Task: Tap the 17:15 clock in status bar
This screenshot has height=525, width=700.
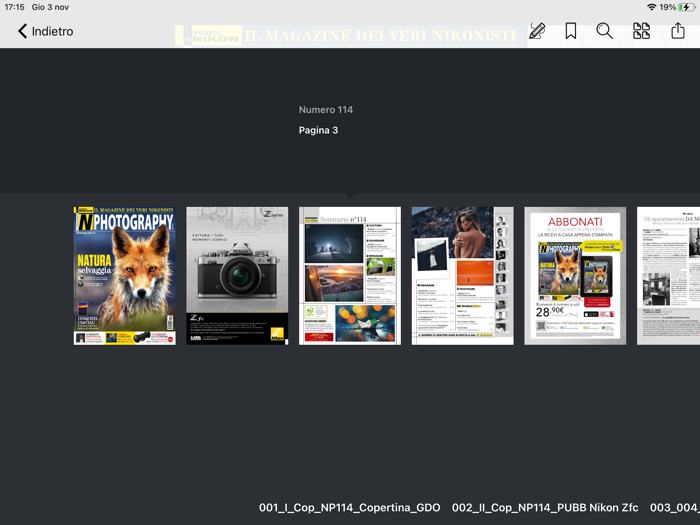Action: [14, 7]
